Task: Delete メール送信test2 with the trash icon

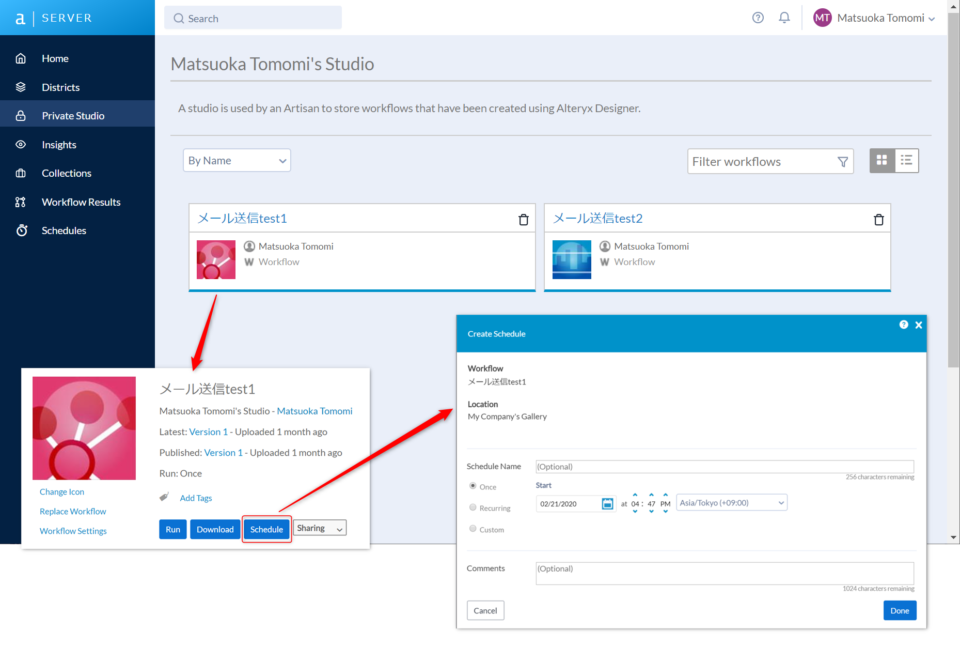Action: (x=879, y=219)
